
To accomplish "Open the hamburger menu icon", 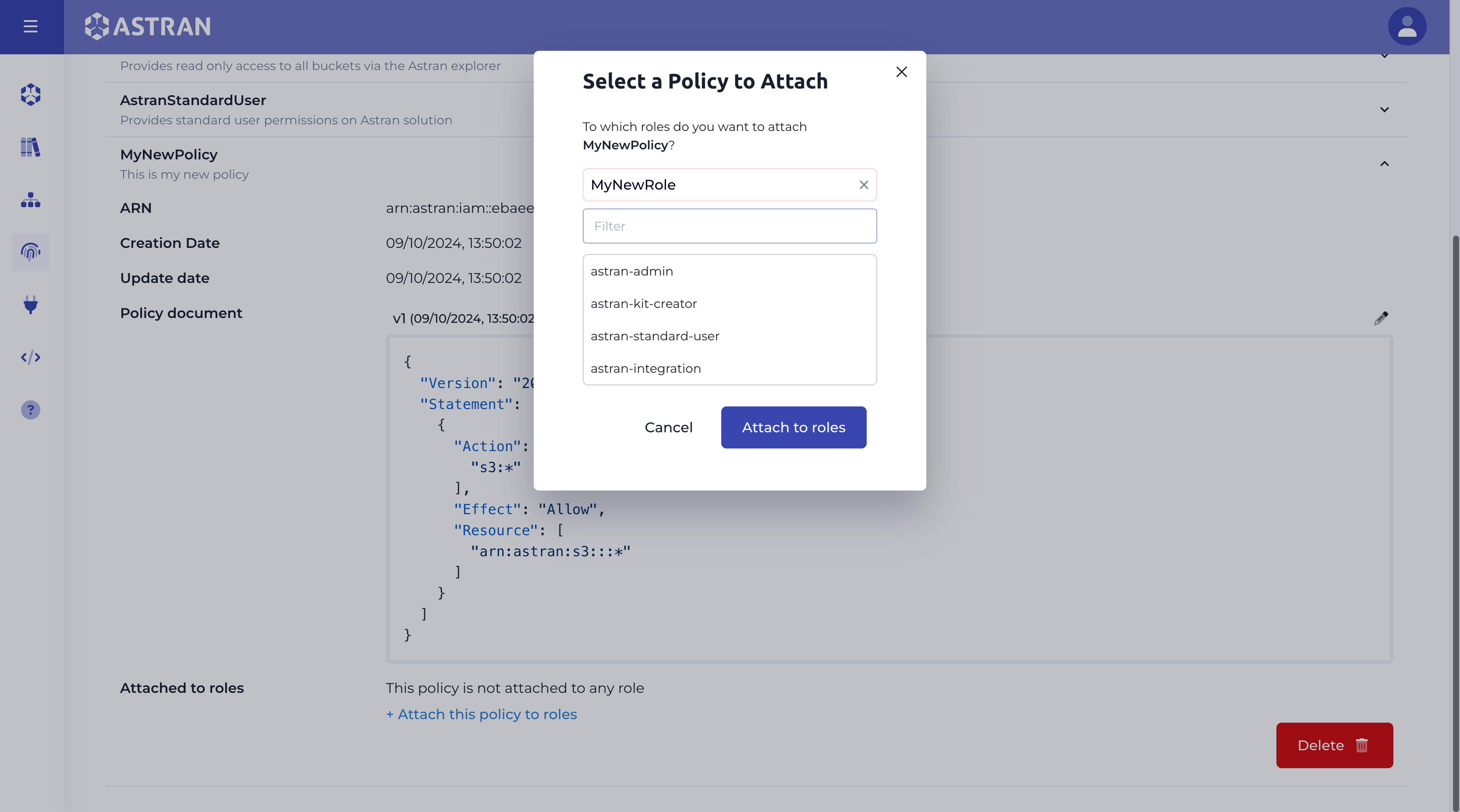I will coord(30,26).
